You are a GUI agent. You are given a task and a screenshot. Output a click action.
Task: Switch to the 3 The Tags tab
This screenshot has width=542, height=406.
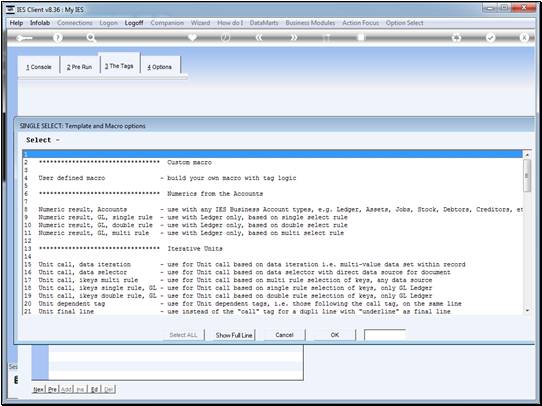pos(119,65)
